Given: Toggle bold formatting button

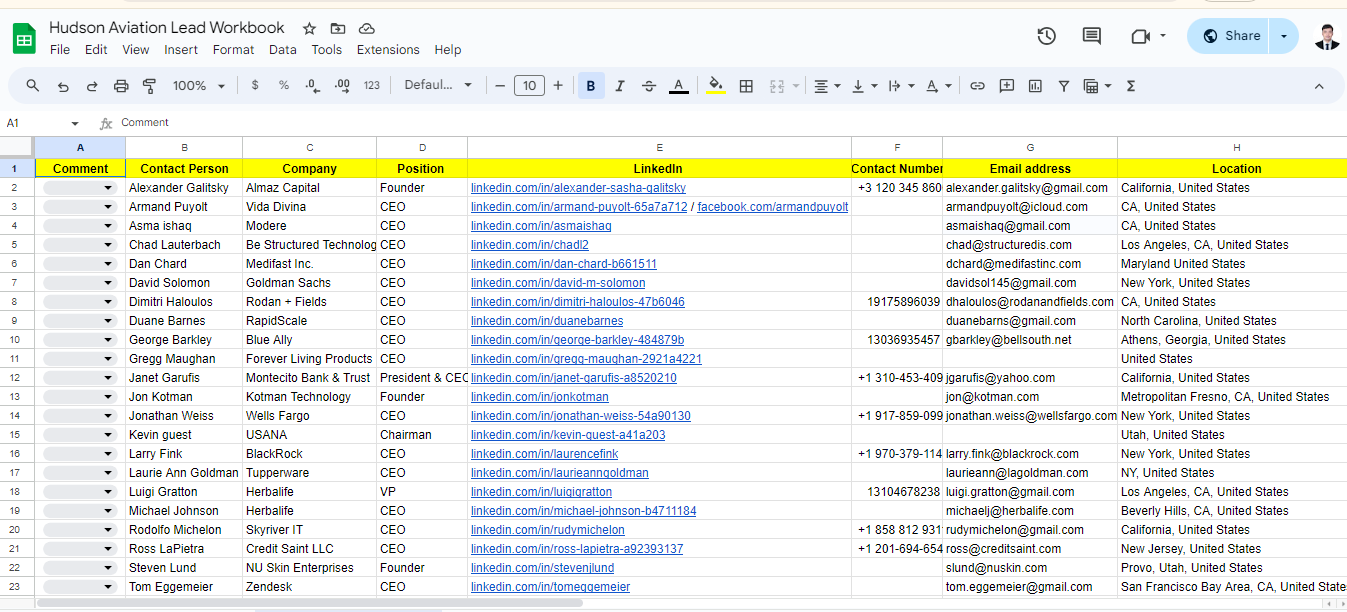Looking at the screenshot, I should point(591,86).
